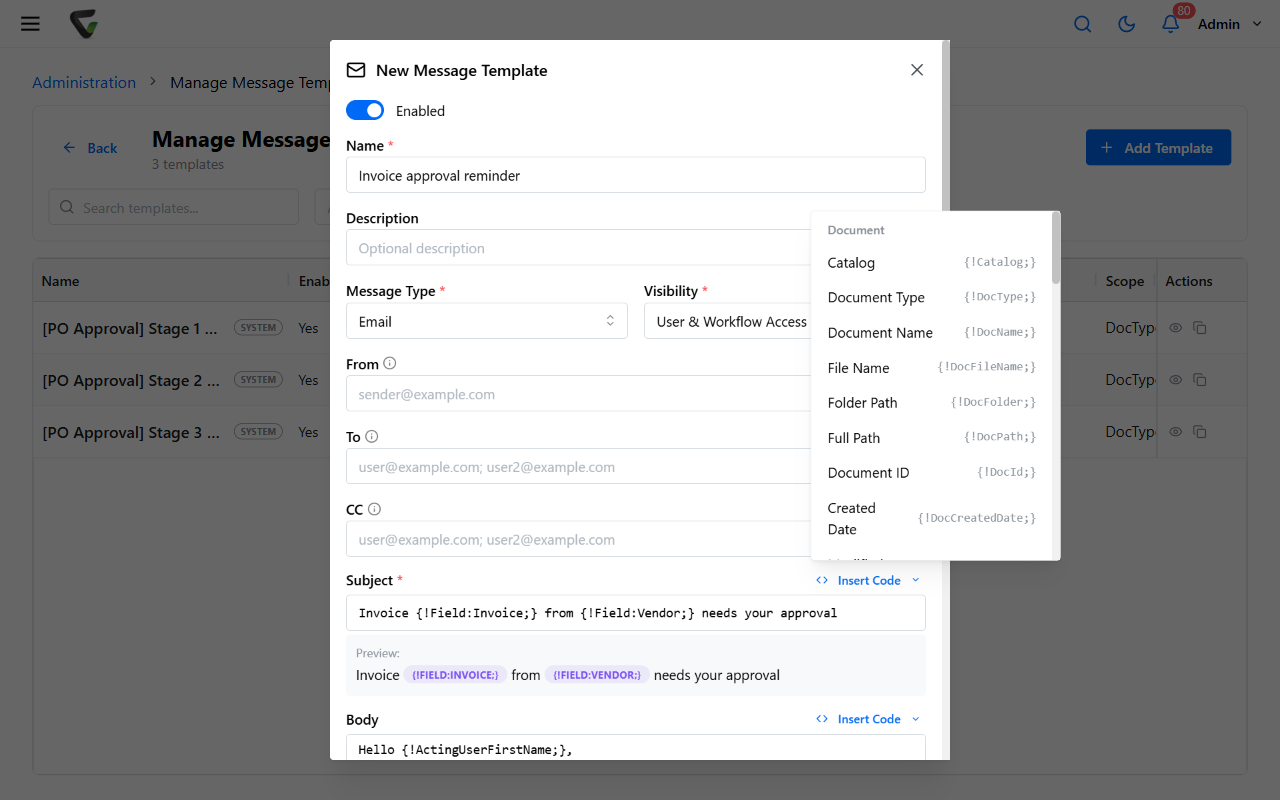Click the info icon next to CC
The width and height of the screenshot is (1280, 800).
pos(375,509)
